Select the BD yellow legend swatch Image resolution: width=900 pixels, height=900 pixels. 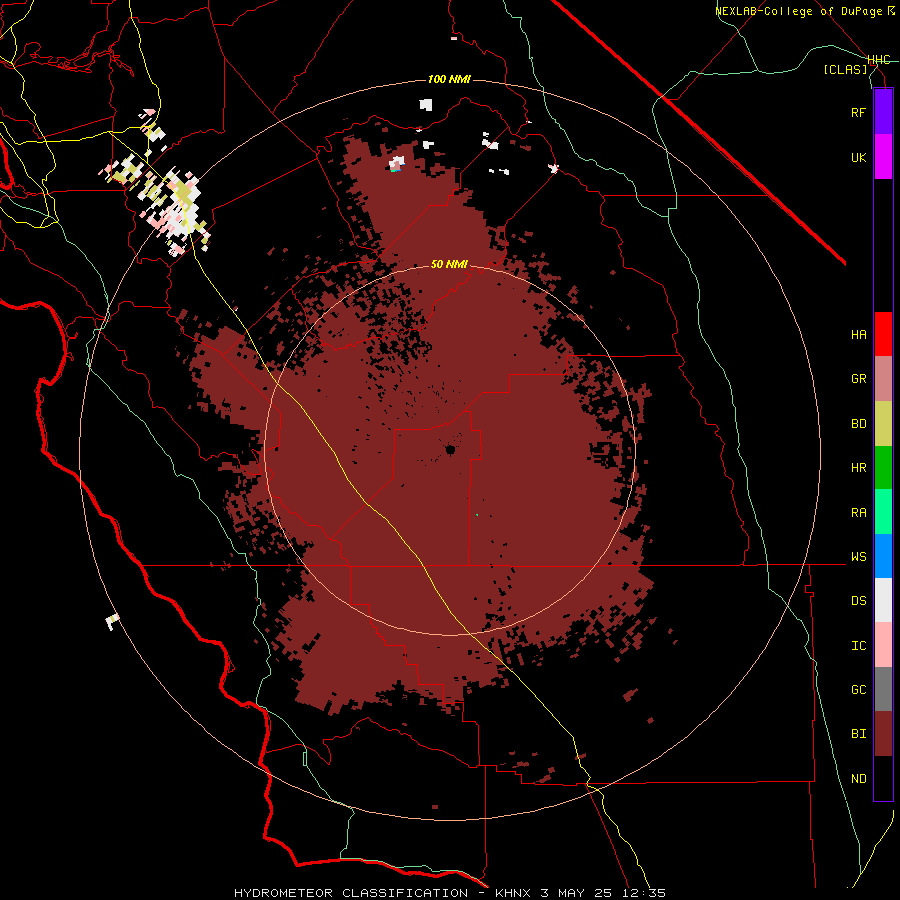[883, 424]
